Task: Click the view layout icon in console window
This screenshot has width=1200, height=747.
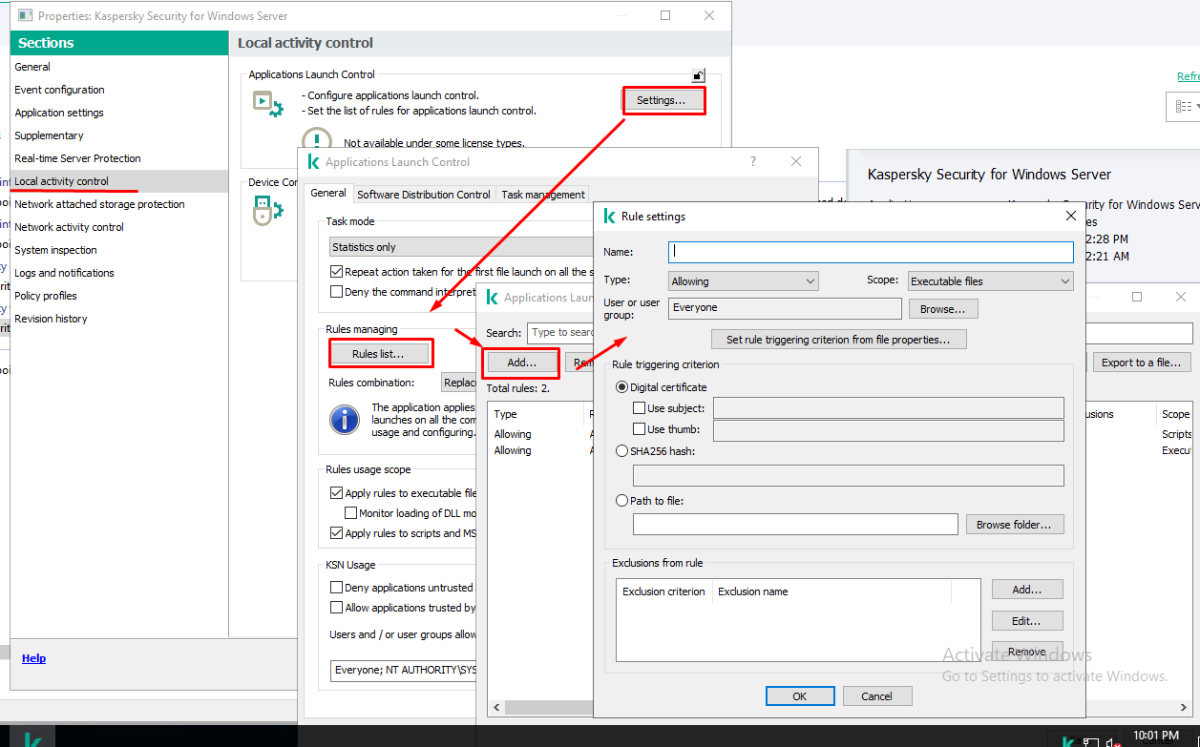Action: pos(1184,107)
